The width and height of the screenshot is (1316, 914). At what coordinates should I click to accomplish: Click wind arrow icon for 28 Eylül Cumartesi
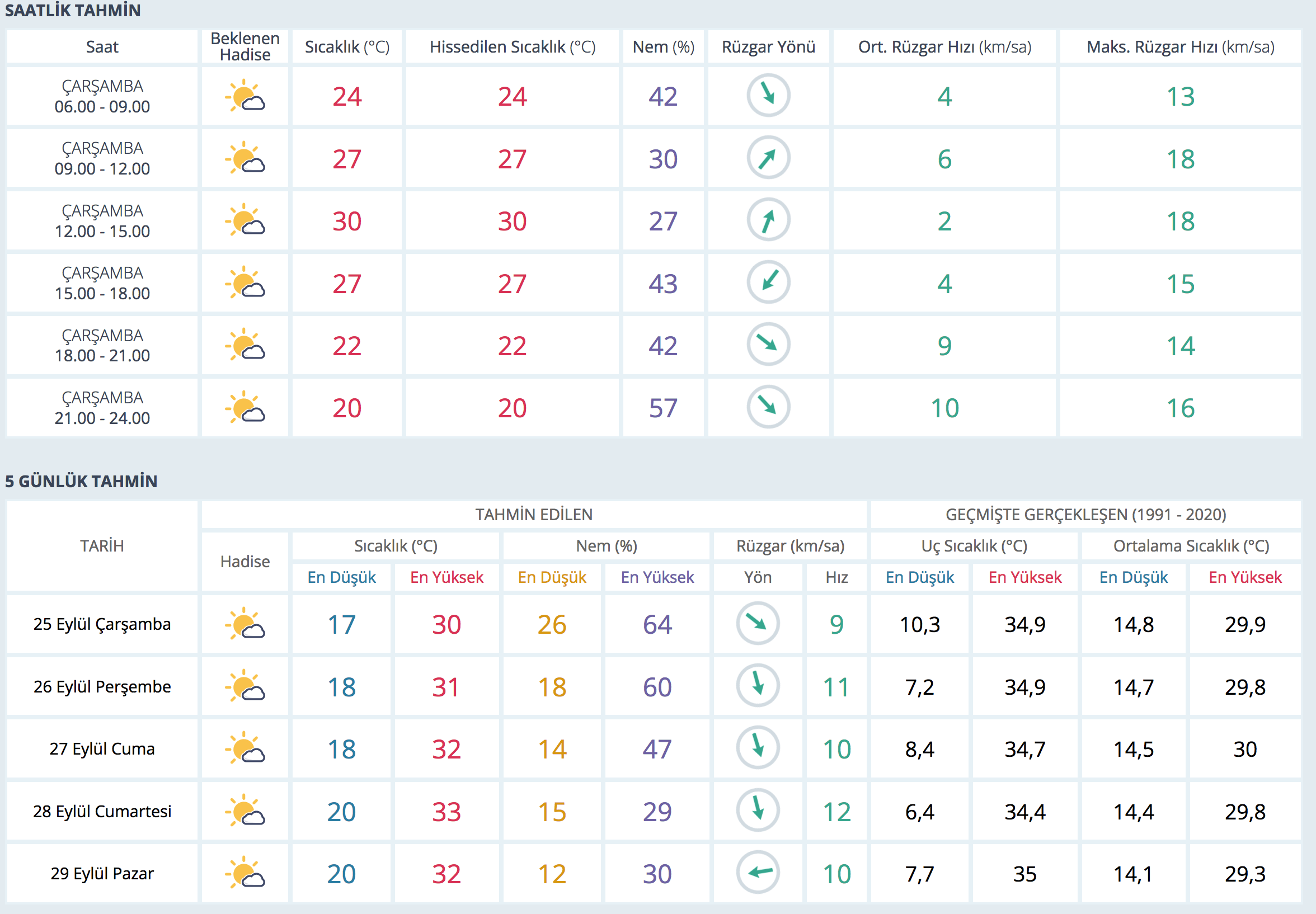(758, 810)
